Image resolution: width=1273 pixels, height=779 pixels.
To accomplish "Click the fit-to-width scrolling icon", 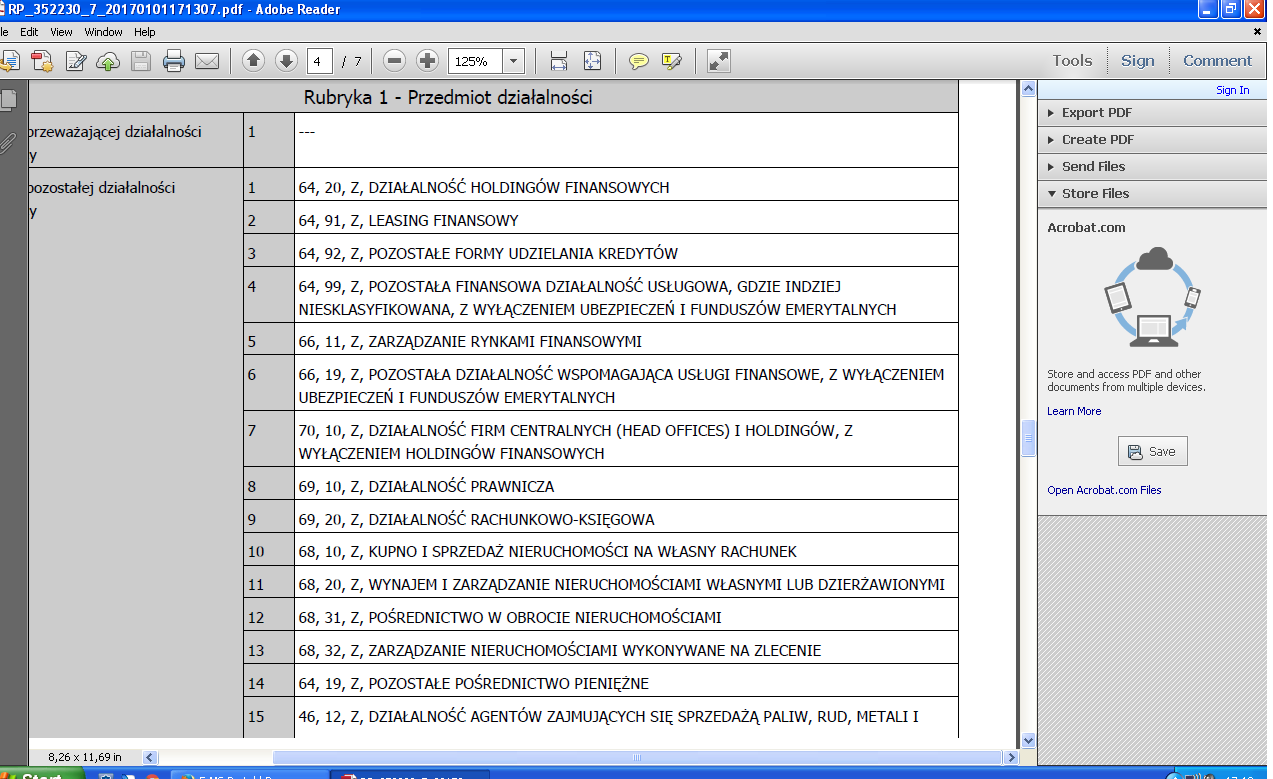I will 559,61.
